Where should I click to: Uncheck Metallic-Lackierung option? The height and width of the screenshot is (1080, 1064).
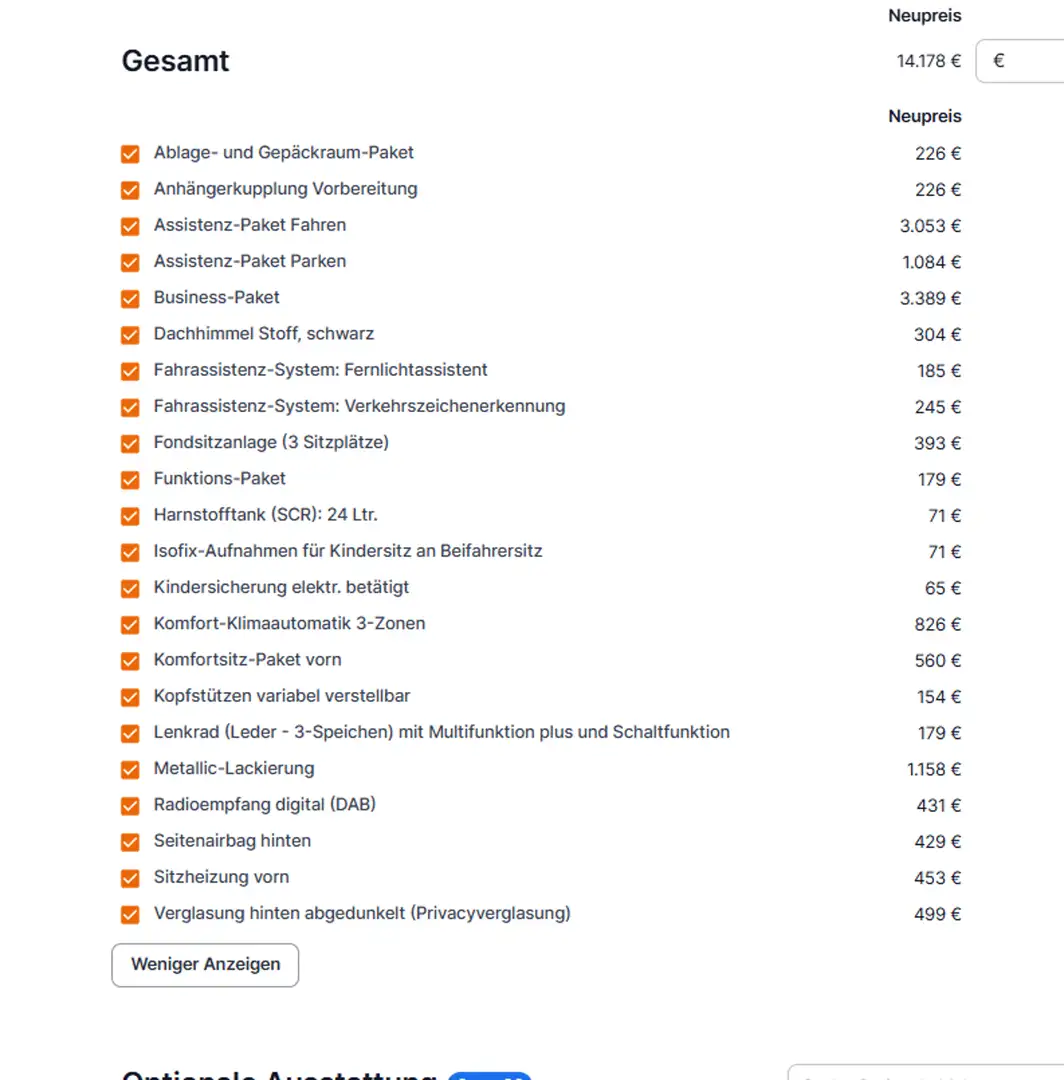tap(130, 770)
